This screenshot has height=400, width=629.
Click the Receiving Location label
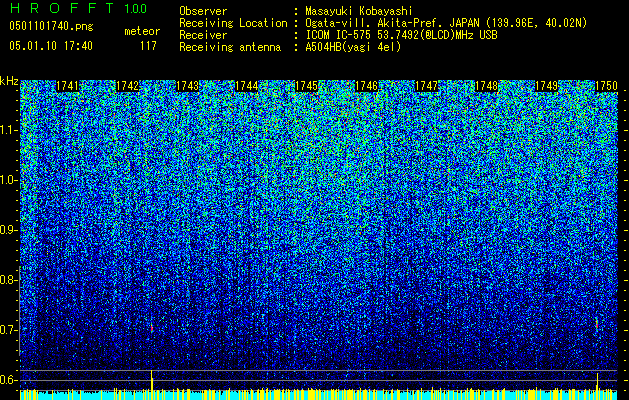coord(233,23)
